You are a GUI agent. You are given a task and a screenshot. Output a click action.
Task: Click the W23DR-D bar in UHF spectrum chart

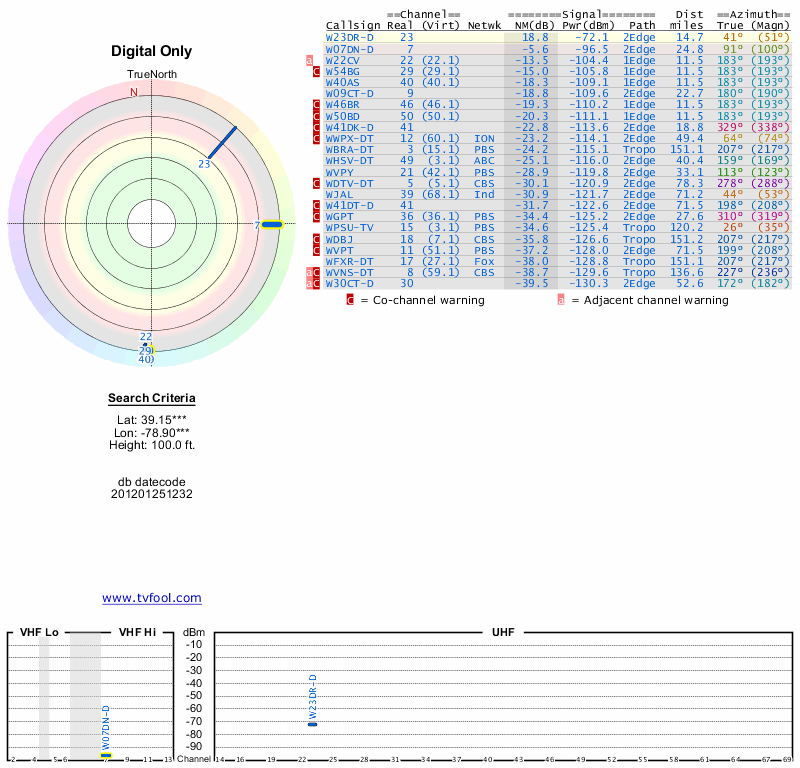(x=313, y=723)
